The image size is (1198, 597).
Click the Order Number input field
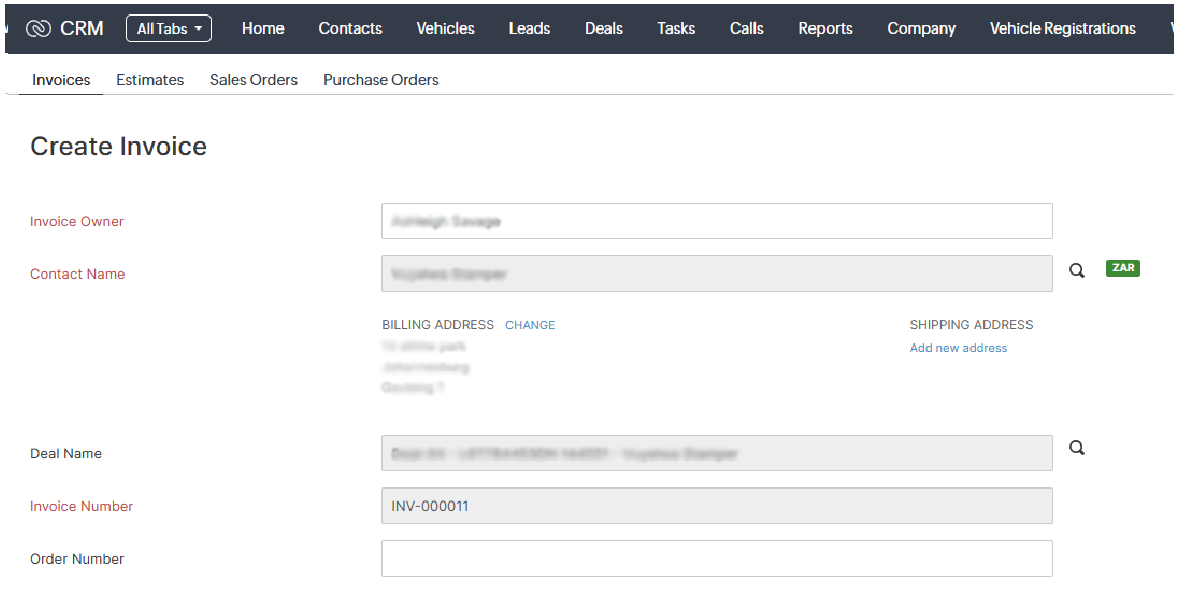(x=716, y=558)
